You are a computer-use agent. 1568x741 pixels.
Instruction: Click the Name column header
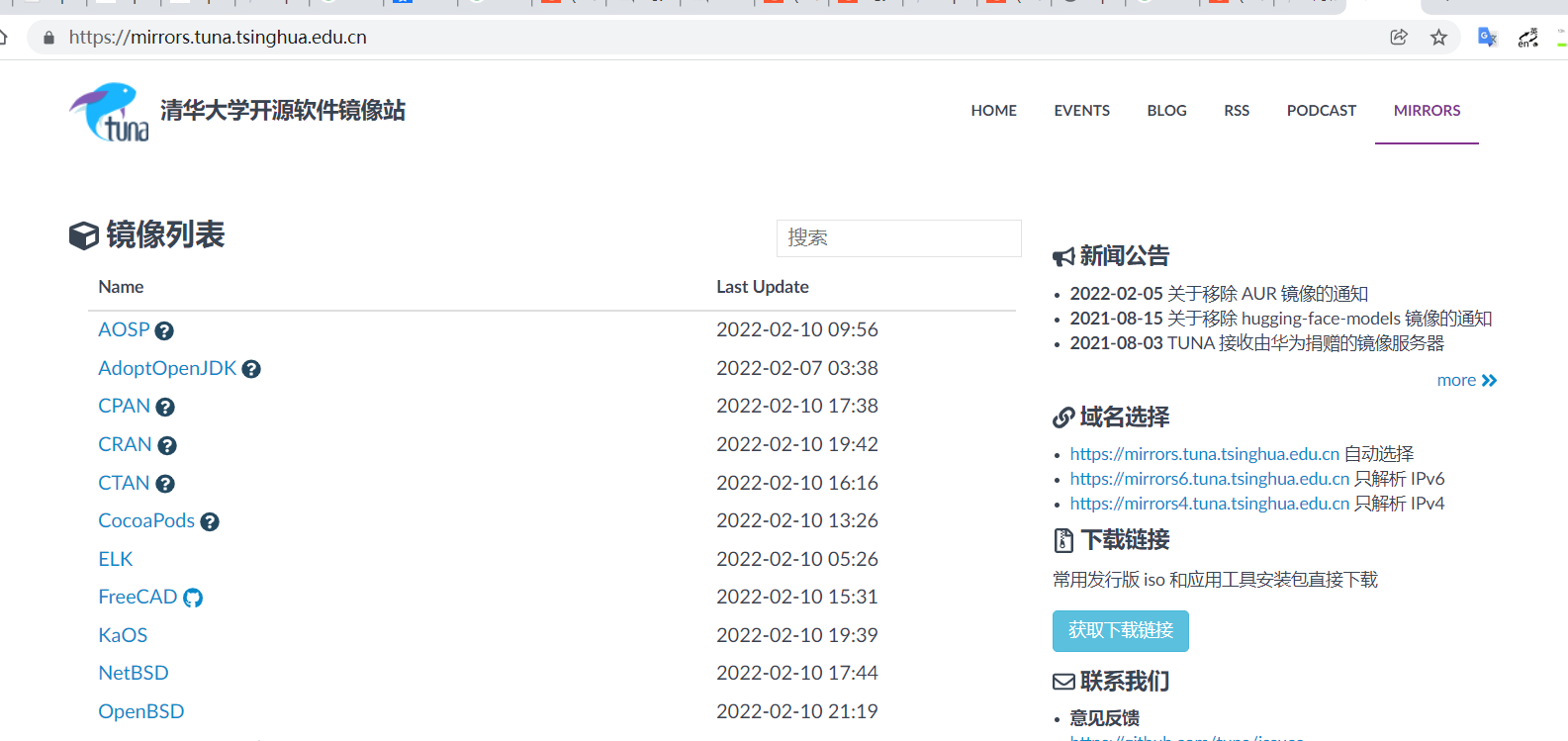pyautogui.click(x=121, y=287)
